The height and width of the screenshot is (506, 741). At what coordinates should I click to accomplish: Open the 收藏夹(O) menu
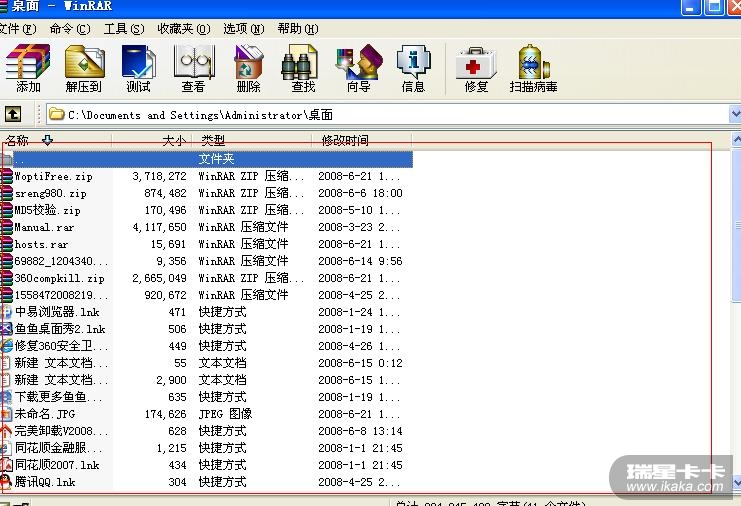tap(184, 29)
